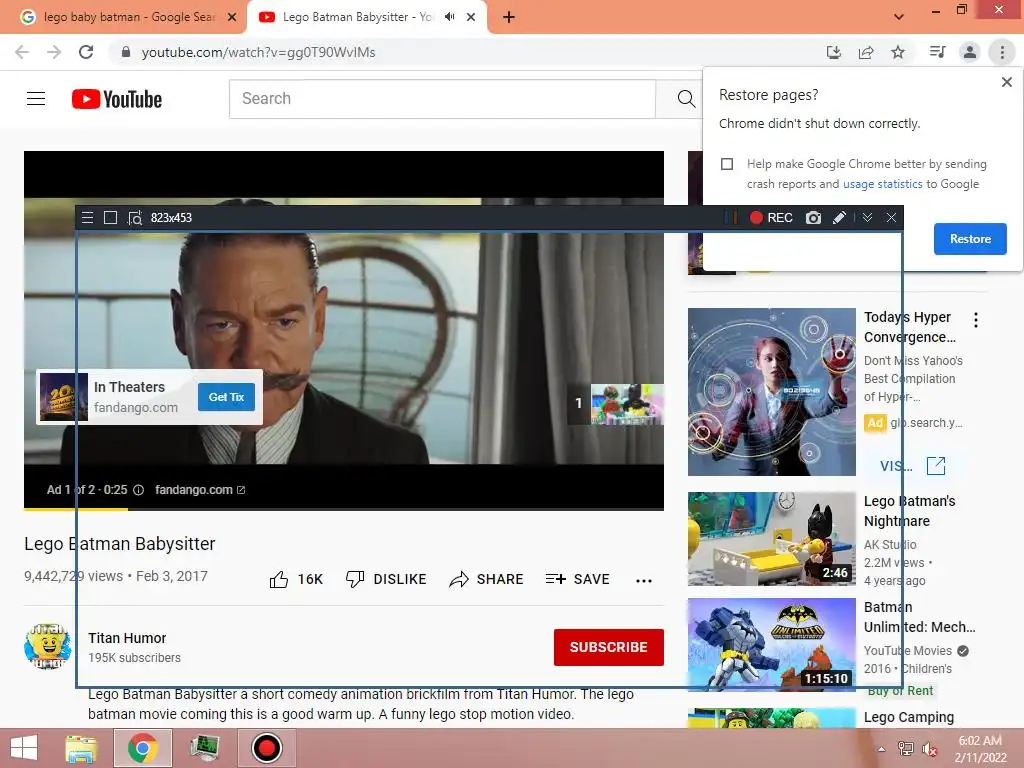Open the YouTube guide hamburger menu

(x=36, y=99)
